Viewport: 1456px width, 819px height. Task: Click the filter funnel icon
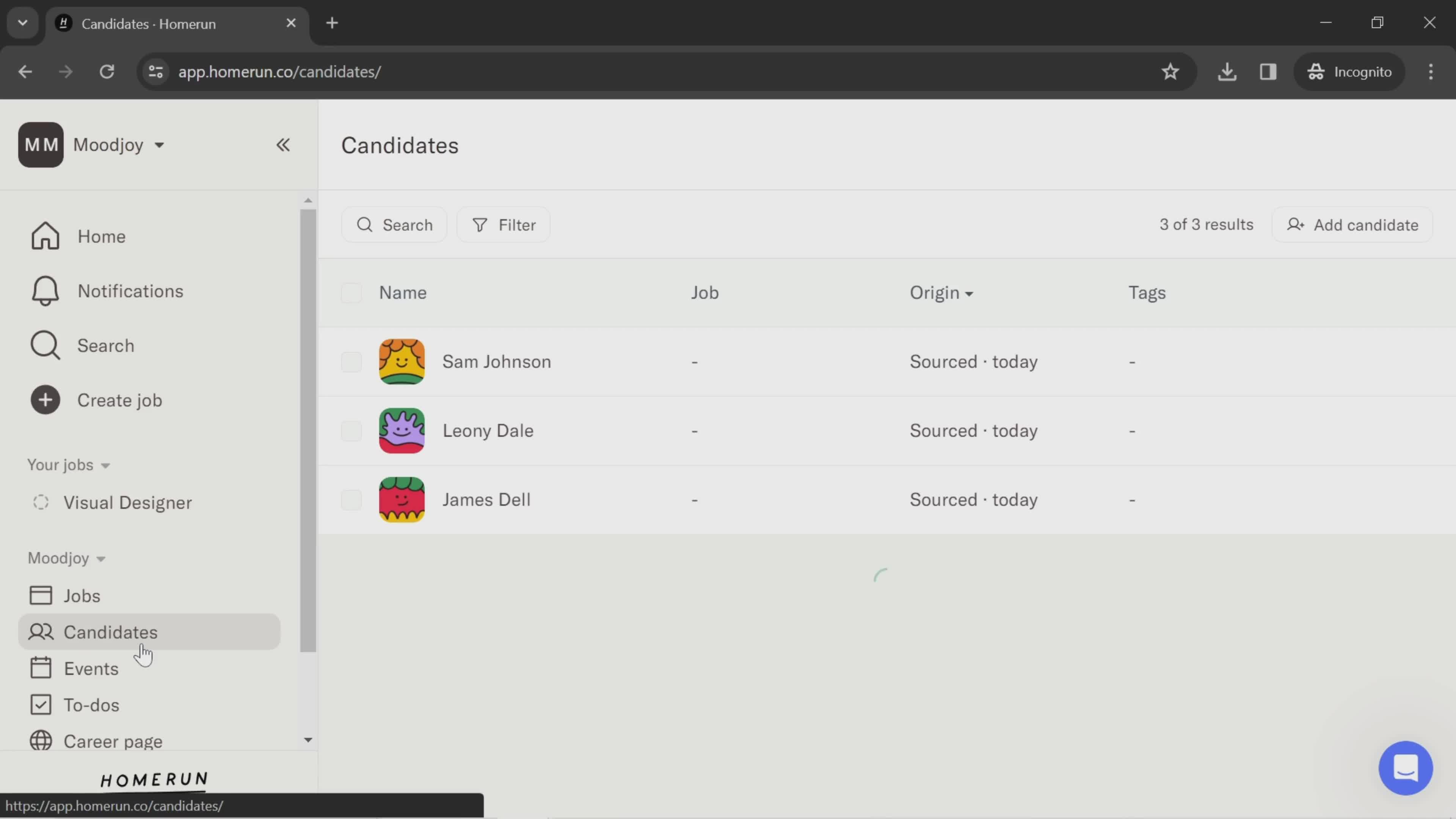[x=479, y=225]
